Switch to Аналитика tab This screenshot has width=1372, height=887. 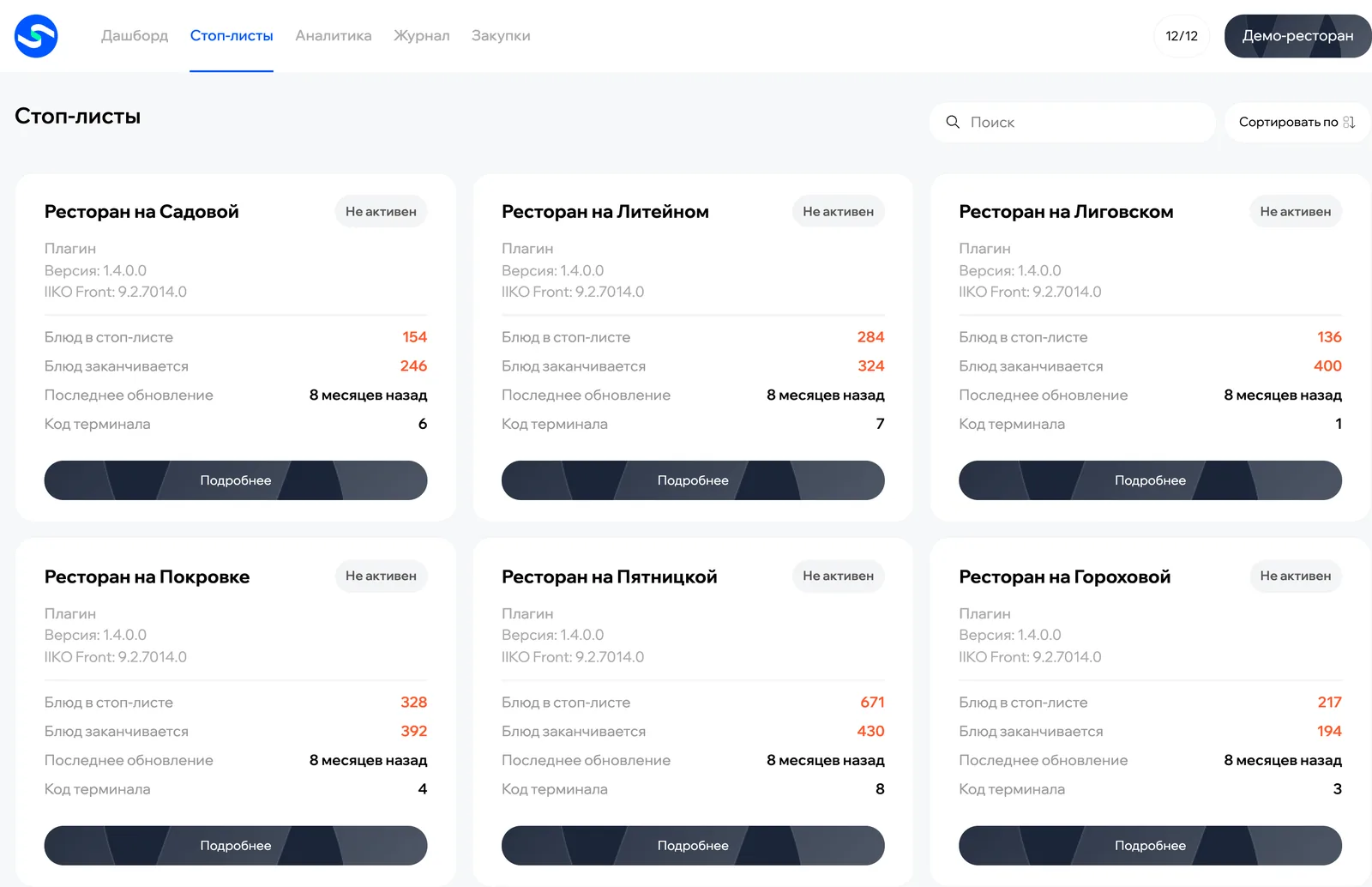coord(334,36)
